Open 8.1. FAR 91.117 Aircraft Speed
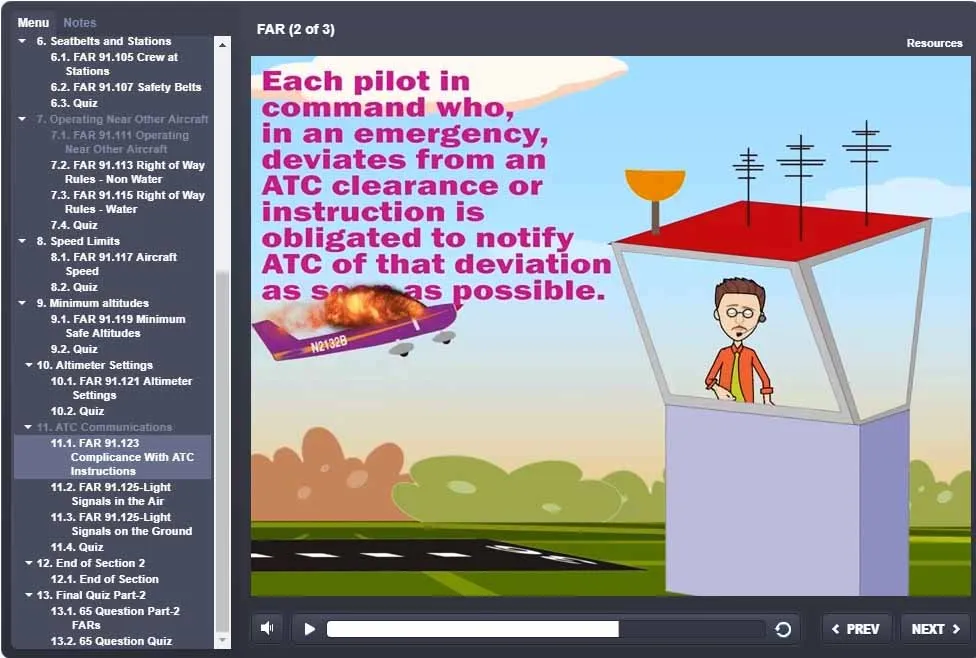The height and width of the screenshot is (658, 976). tap(114, 264)
